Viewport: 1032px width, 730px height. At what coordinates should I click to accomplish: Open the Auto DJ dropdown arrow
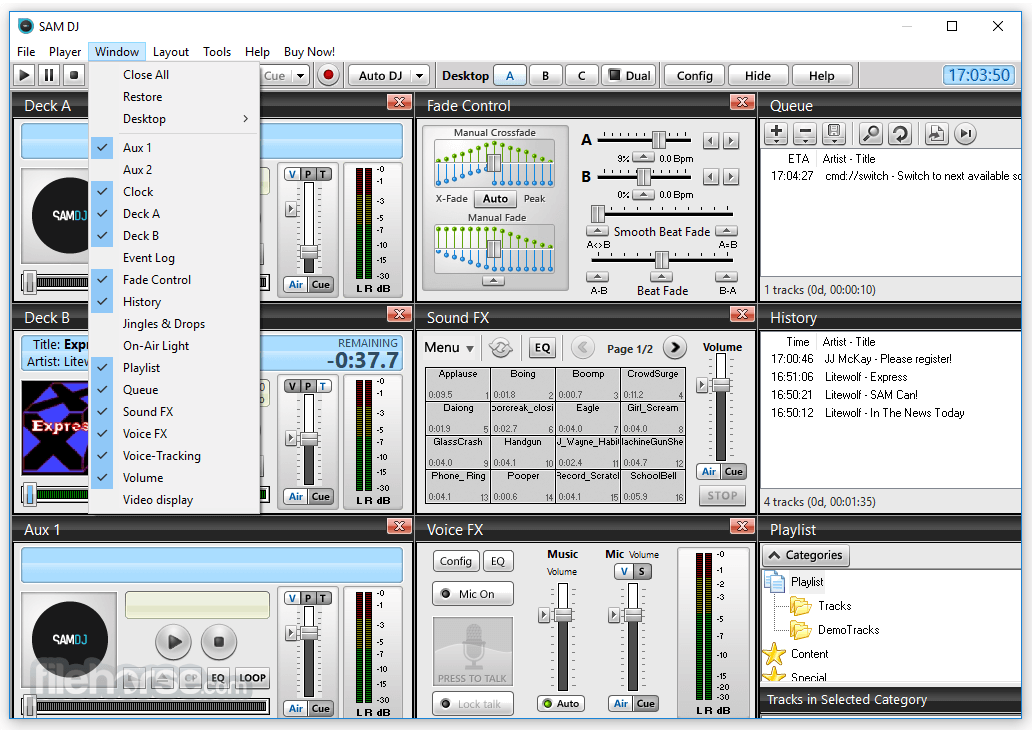419,76
